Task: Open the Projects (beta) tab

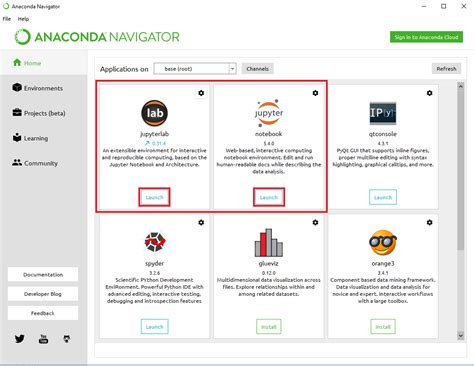Action: 39,113
